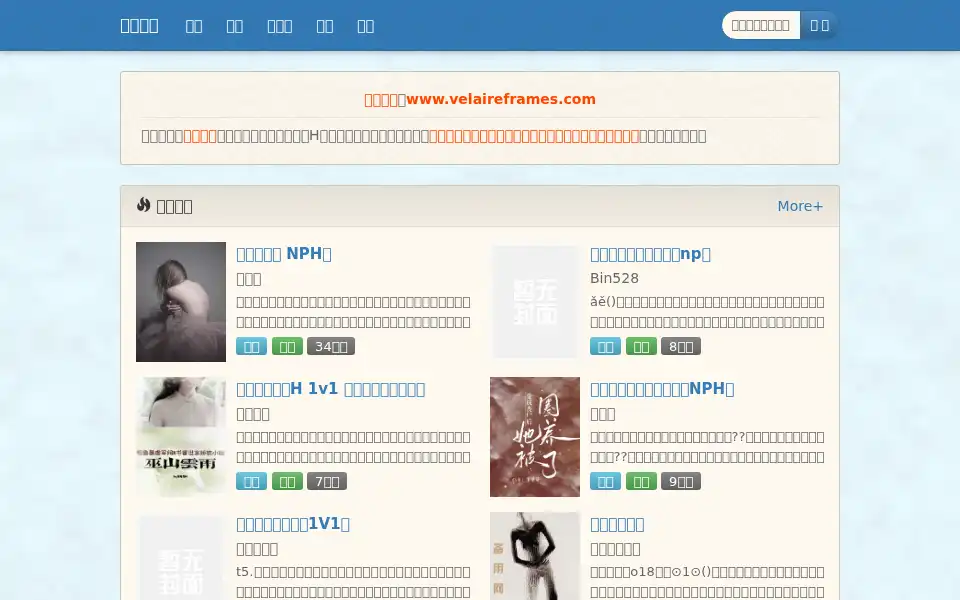Open the book title containing 1V1 in parentheses

pyautogui.click(x=293, y=524)
